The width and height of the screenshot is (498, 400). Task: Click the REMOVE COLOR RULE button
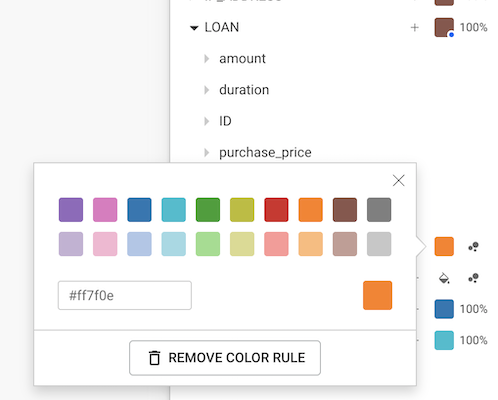click(x=225, y=358)
